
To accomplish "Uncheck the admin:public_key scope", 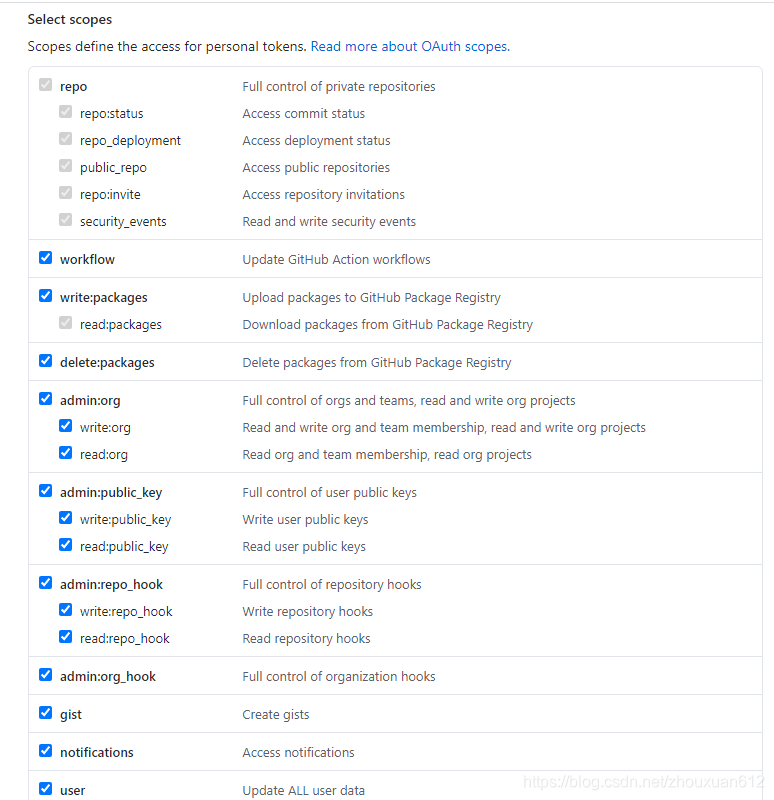I will click(45, 490).
